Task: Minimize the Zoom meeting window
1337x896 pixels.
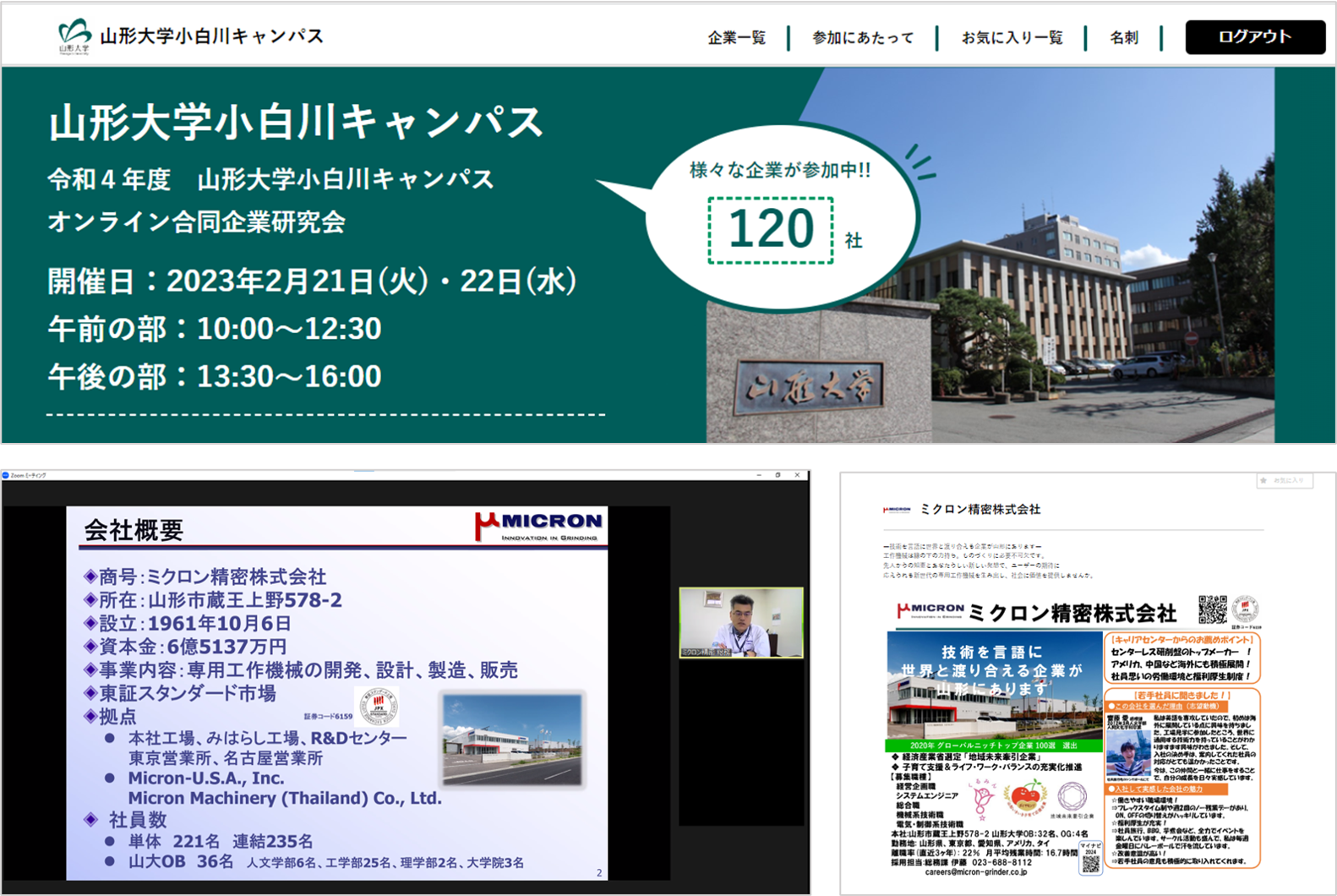Action: [759, 475]
